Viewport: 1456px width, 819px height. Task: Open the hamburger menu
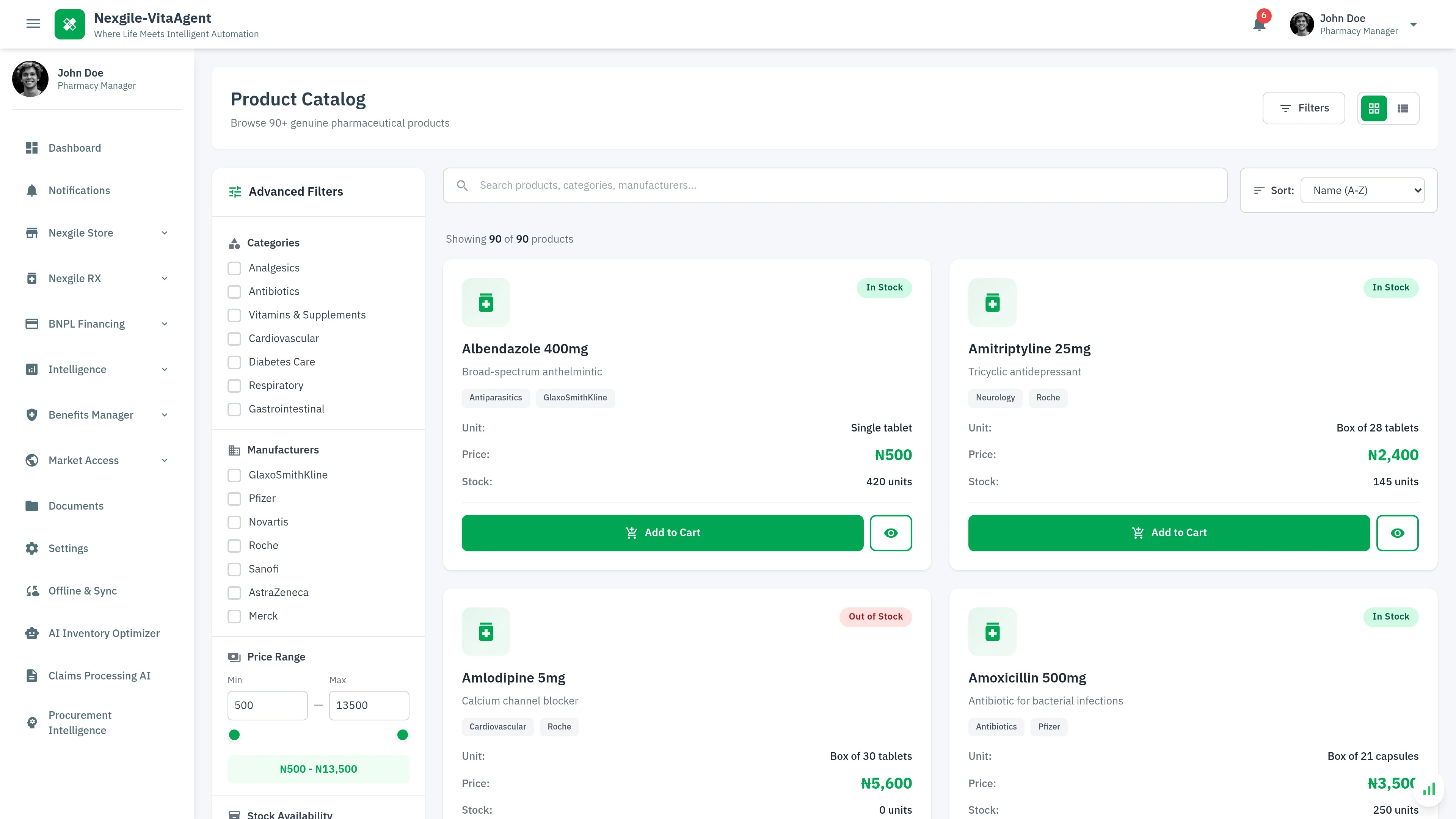pyautogui.click(x=33, y=23)
